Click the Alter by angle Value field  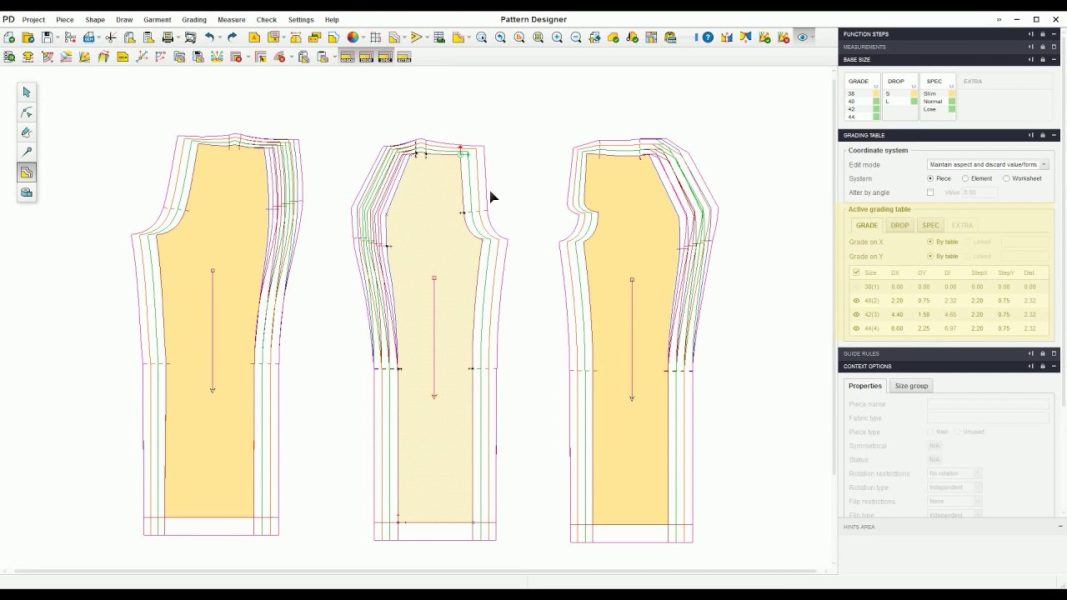coord(980,193)
